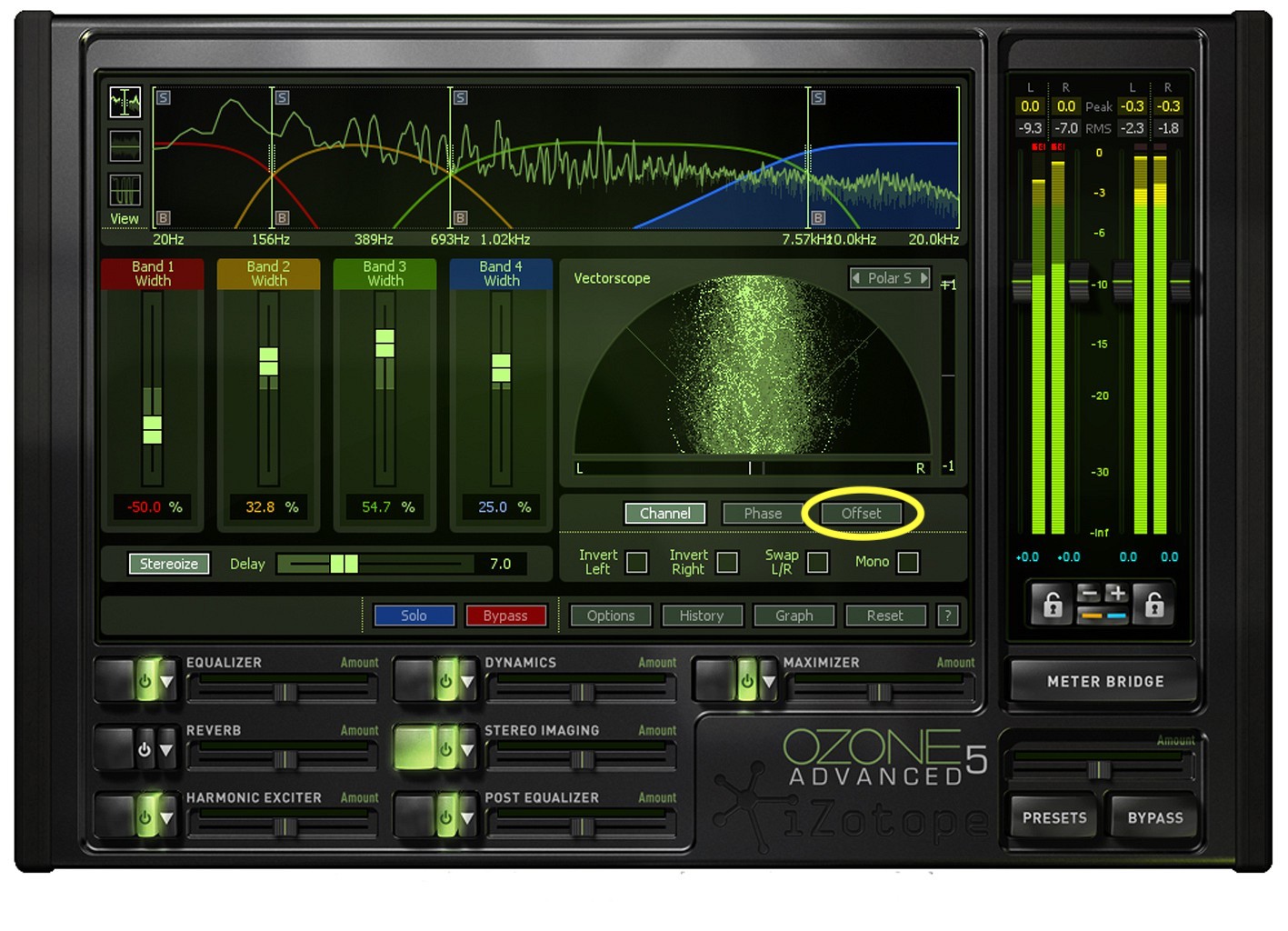Check the Invert Right checkbox
The height and width of the screenshot is (931, 1288).
728,563
